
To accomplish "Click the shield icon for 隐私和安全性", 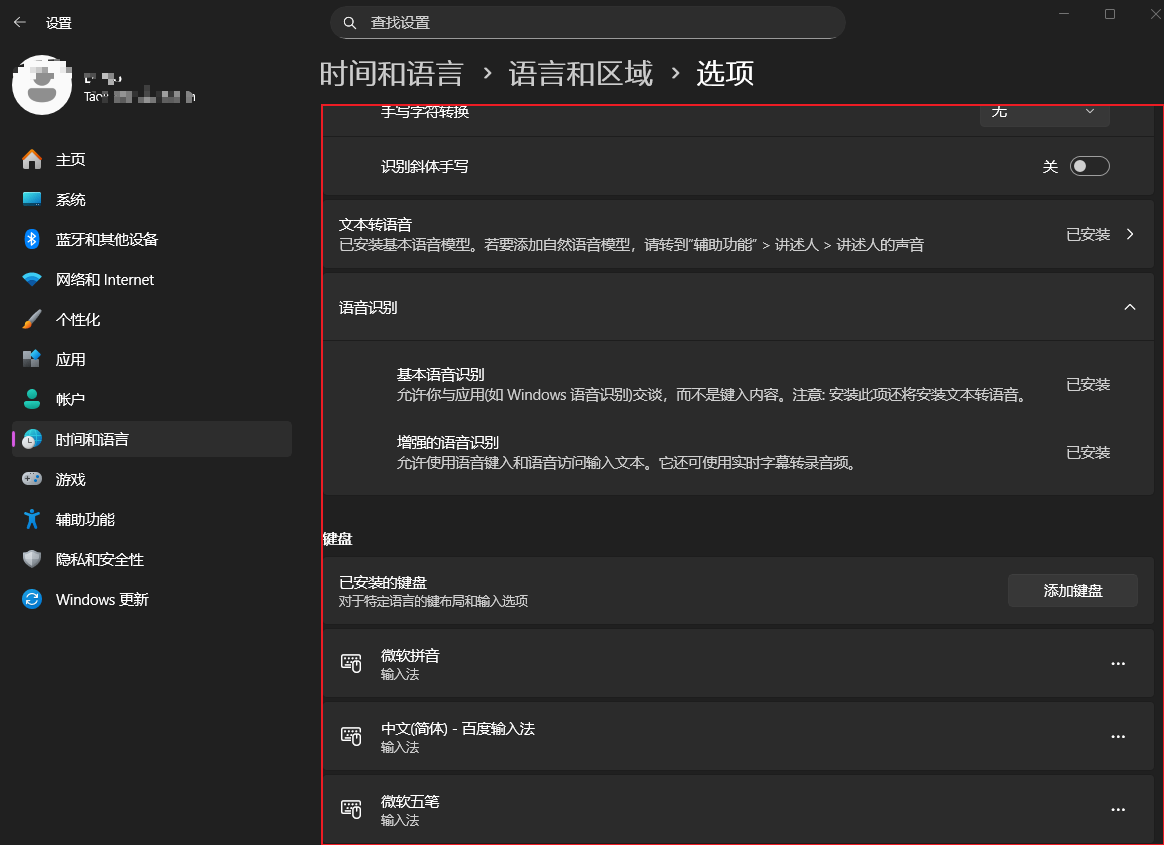I will (x=32, y=558).
